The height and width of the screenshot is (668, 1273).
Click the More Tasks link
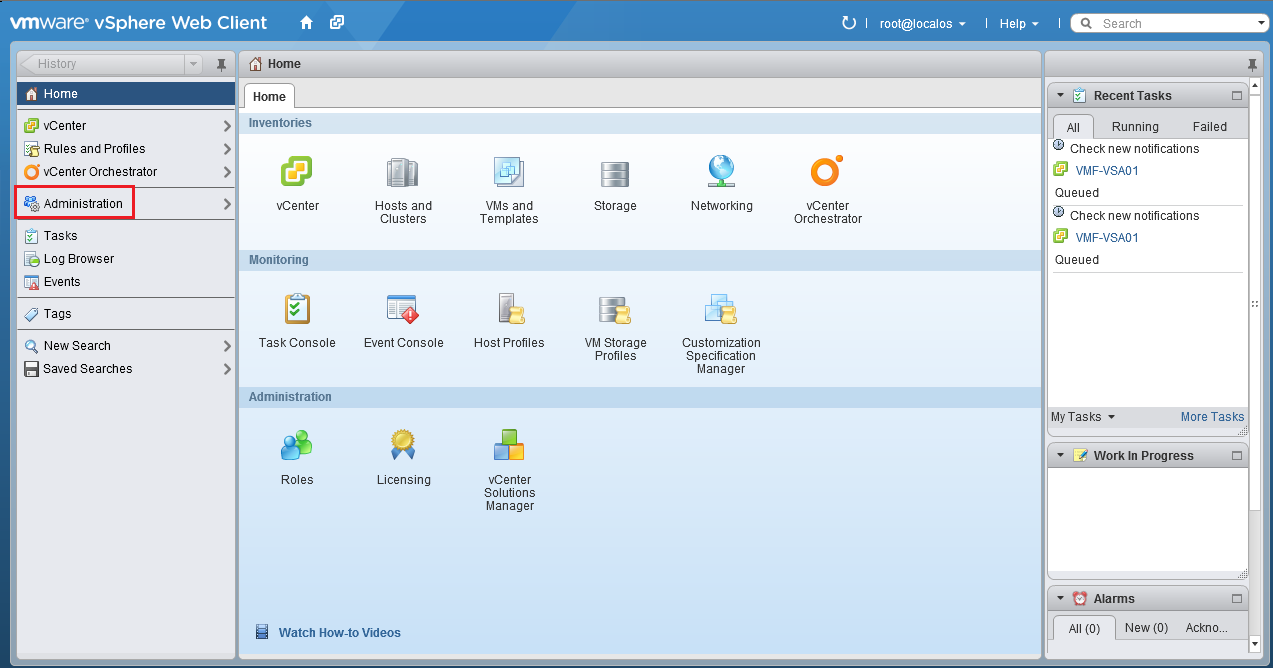click(1212, 417)
